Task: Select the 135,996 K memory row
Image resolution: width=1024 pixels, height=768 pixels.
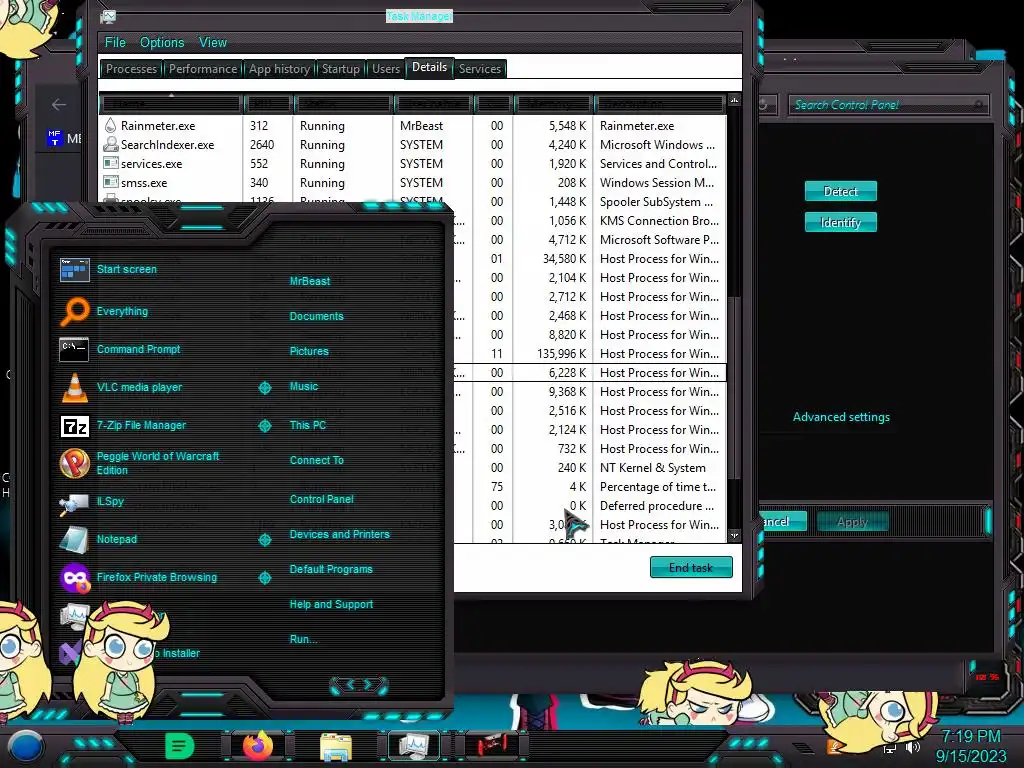Action: [590, 353]
